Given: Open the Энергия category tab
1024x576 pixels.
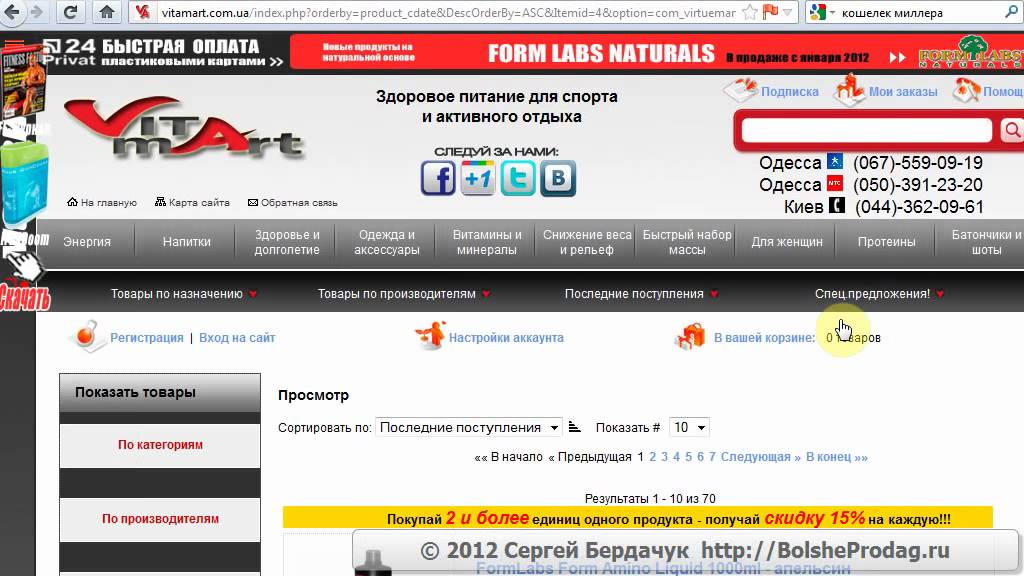Looking at the screenshot, I should point(87,242).
